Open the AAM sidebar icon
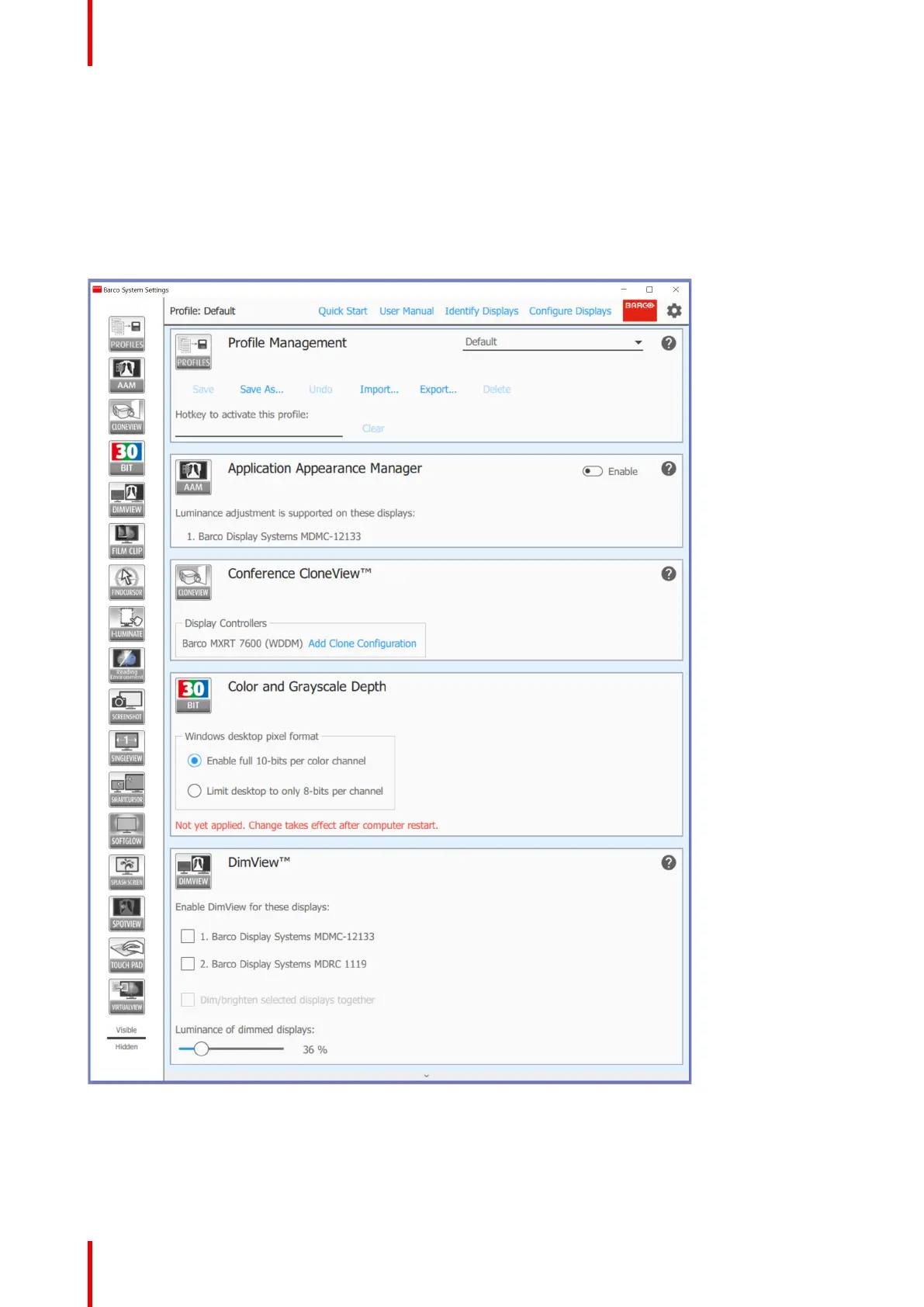 point(126,375)
